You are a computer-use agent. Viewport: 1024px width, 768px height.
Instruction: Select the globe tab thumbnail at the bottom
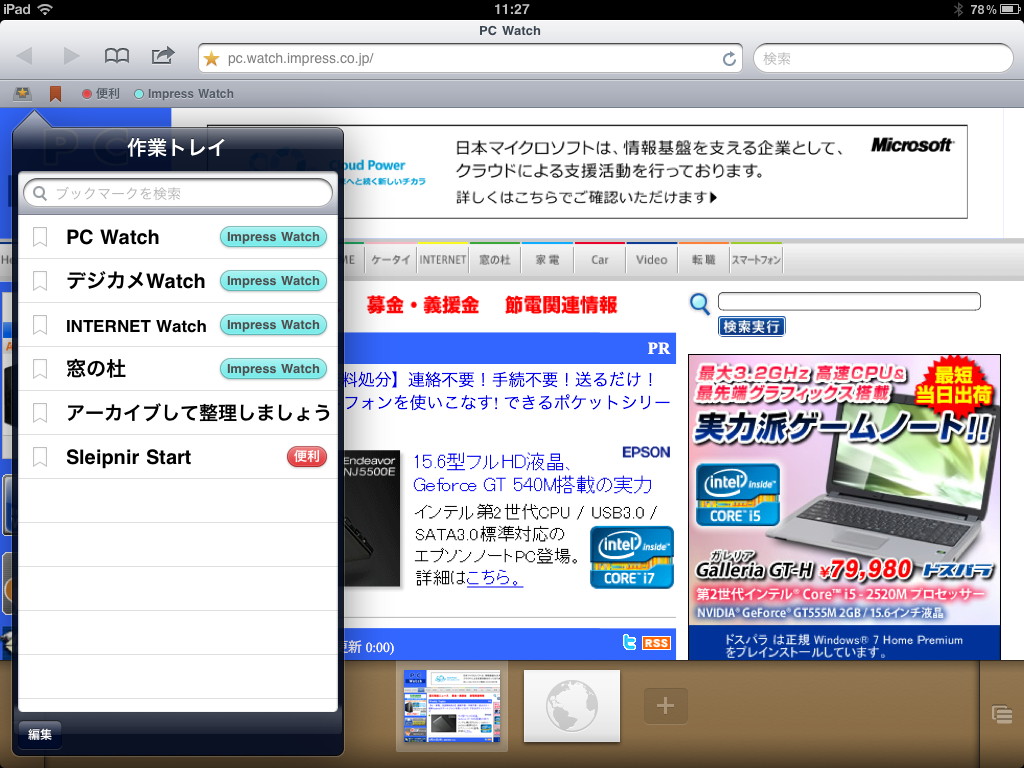pos(571,706)
